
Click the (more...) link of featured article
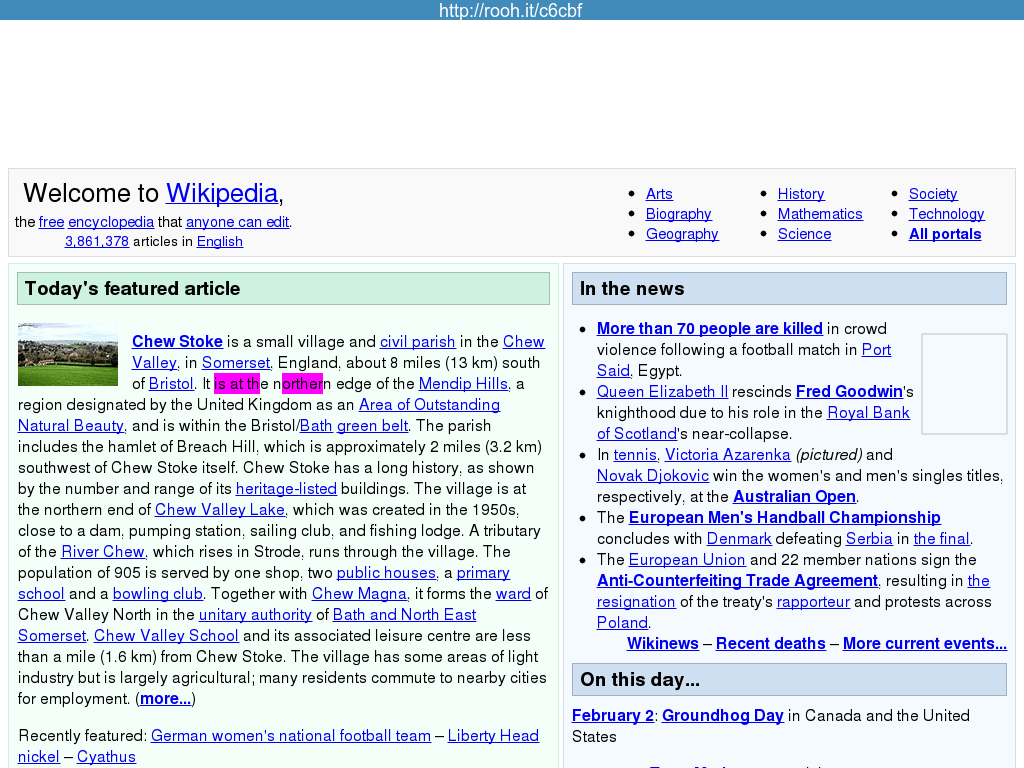pyautogui.click(x=166, y=698)
